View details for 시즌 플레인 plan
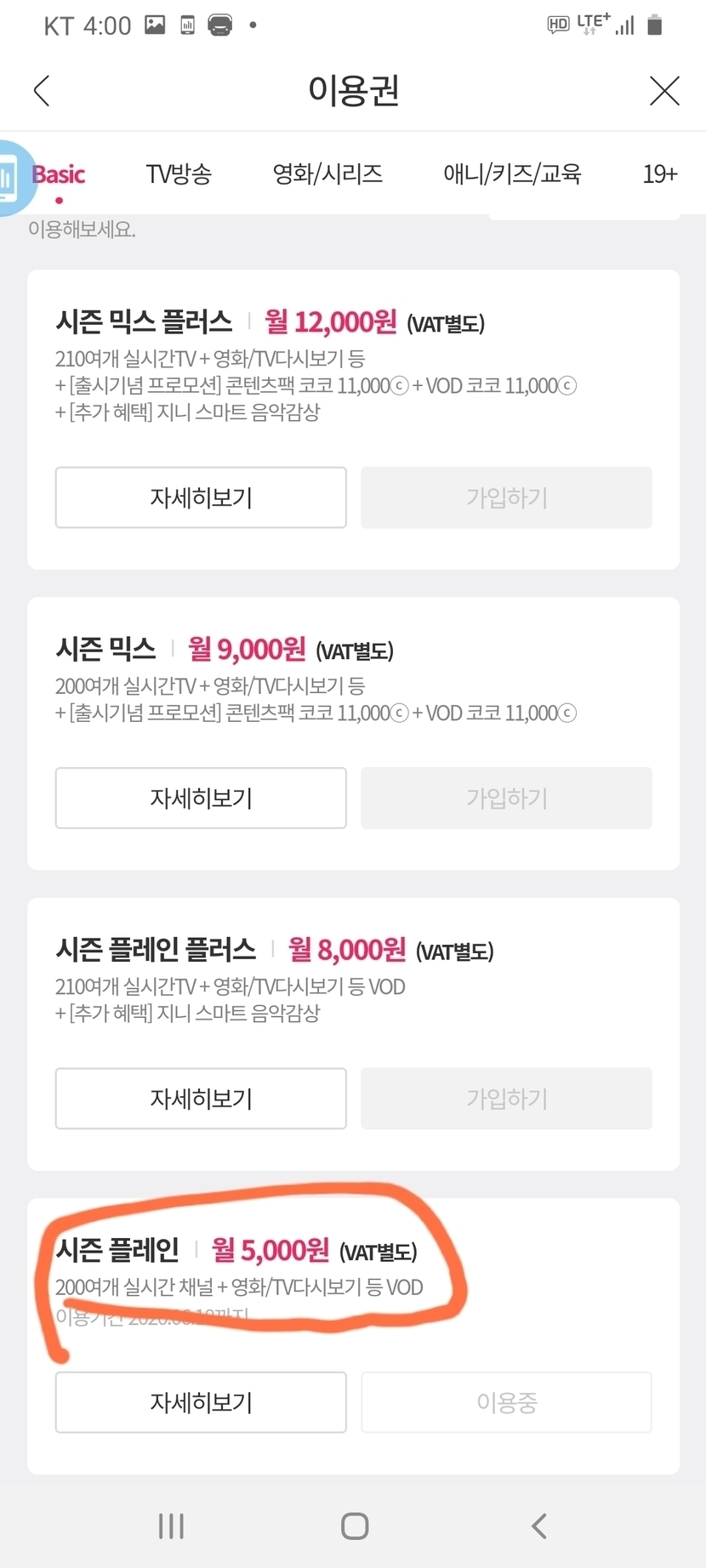 point(201,1402)
